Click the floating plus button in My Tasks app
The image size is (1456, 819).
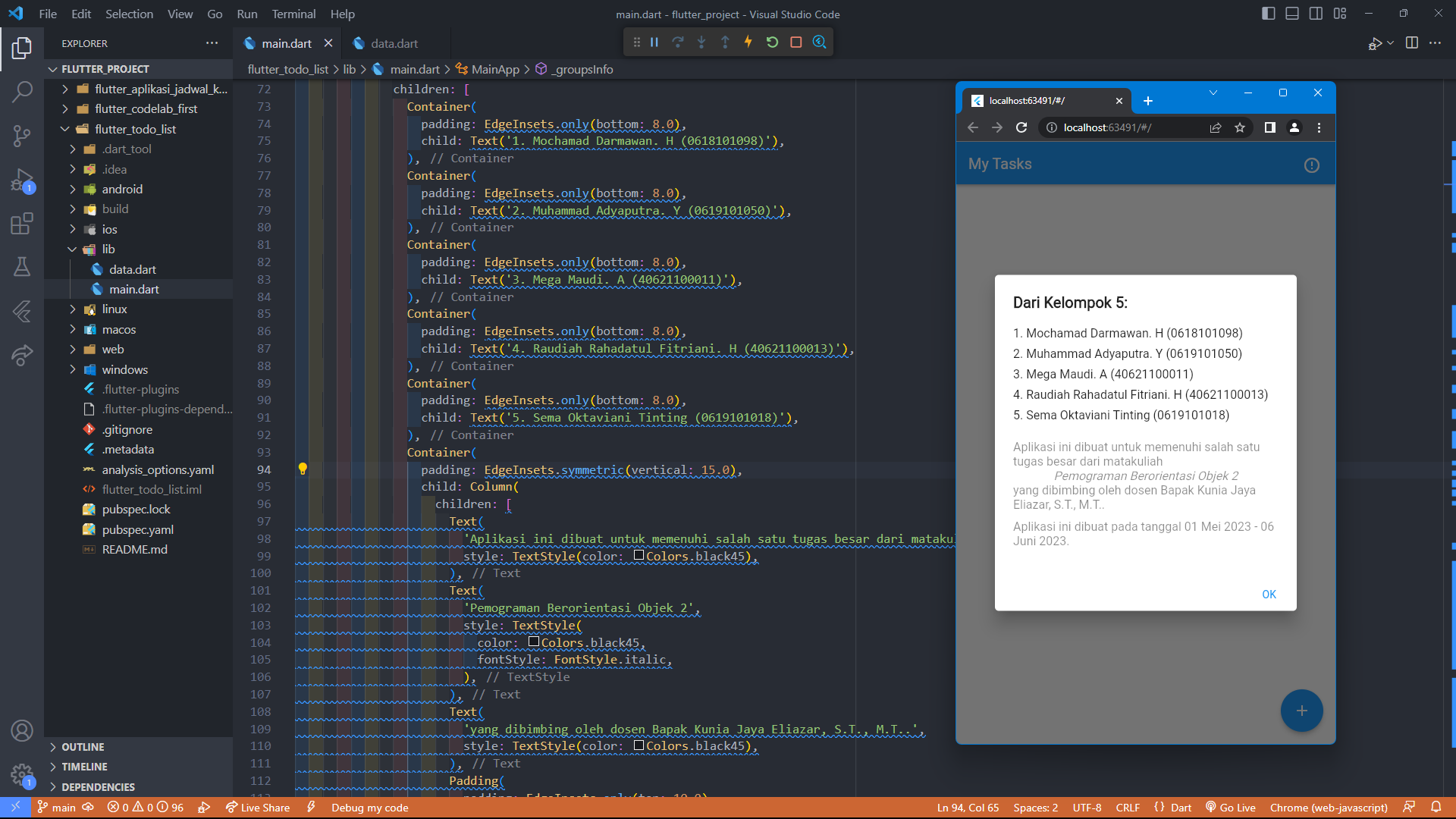click(1301, 711)
